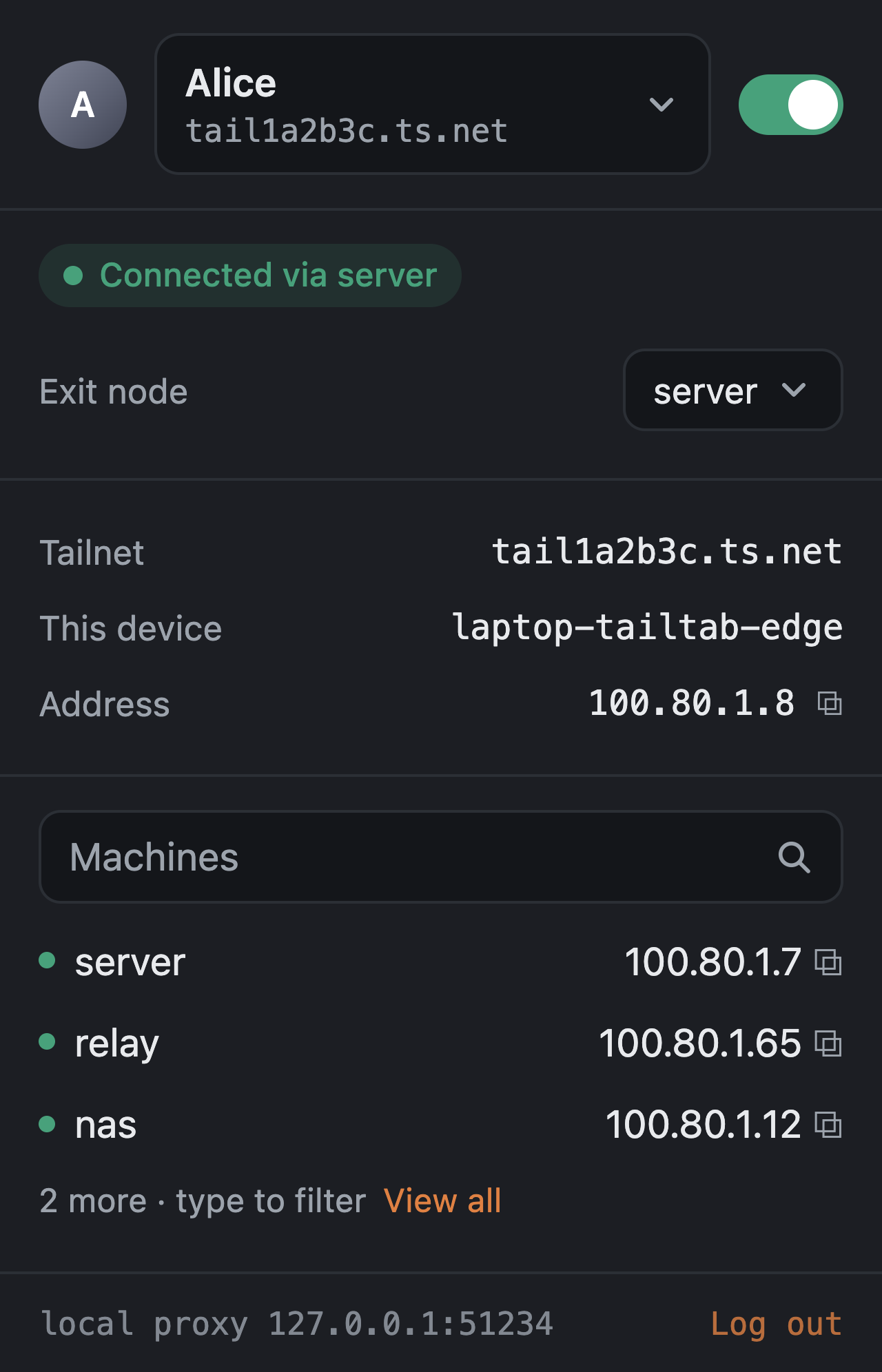The image size is (882, 1372).
Task: Click the device name laptop-tailtab-edge
Action: point(647,628)
